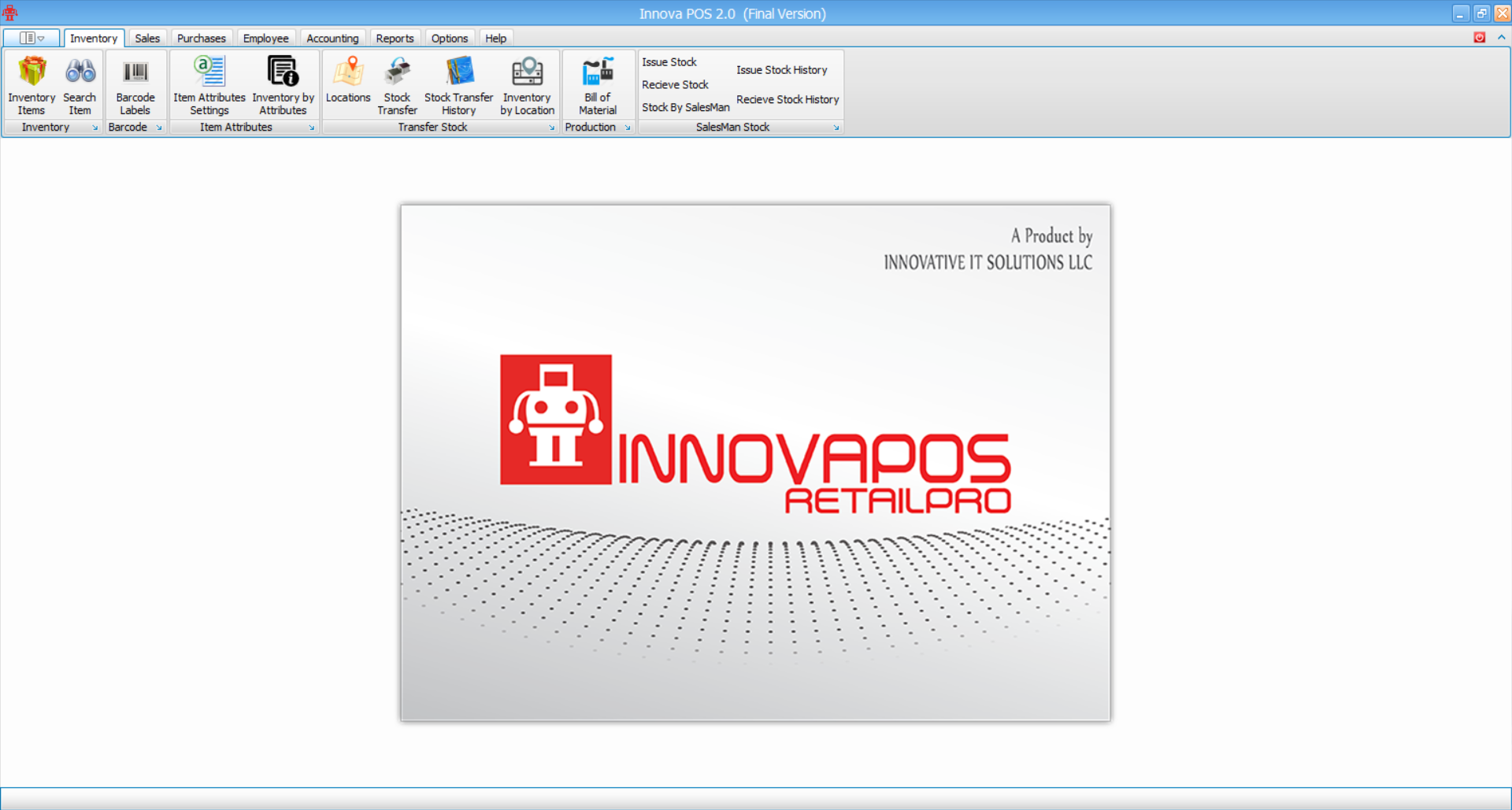Viewport: 1512px width, 810px height.
Task: Open Inventory by Attributes
Action: [x=283, y=86]
